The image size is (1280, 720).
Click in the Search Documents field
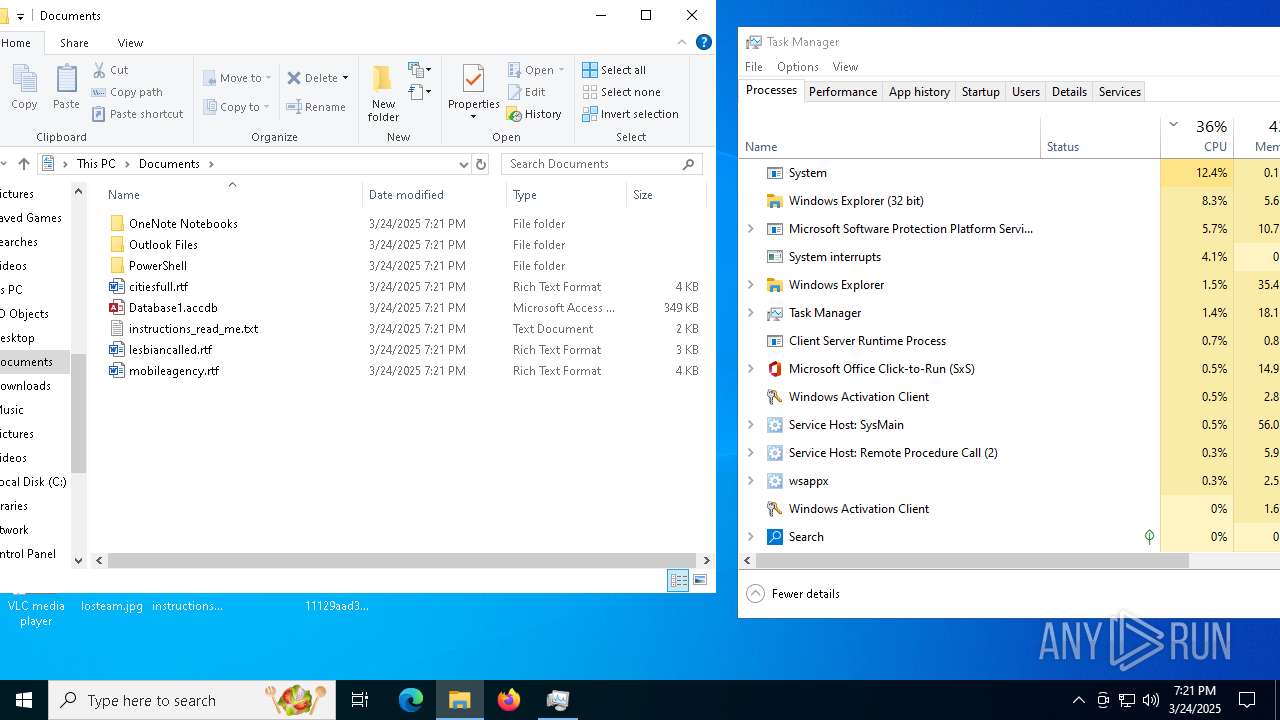(602, 164)
